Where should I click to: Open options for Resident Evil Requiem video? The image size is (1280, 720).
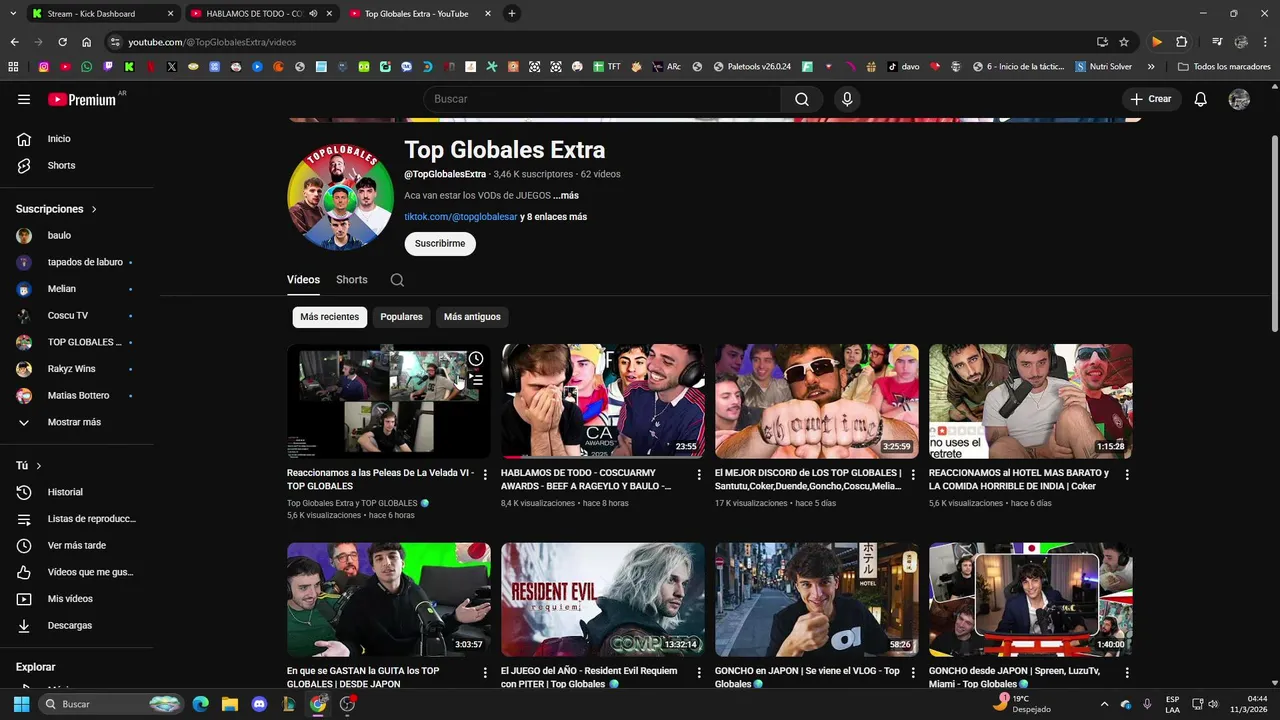[x=699, y=673]
